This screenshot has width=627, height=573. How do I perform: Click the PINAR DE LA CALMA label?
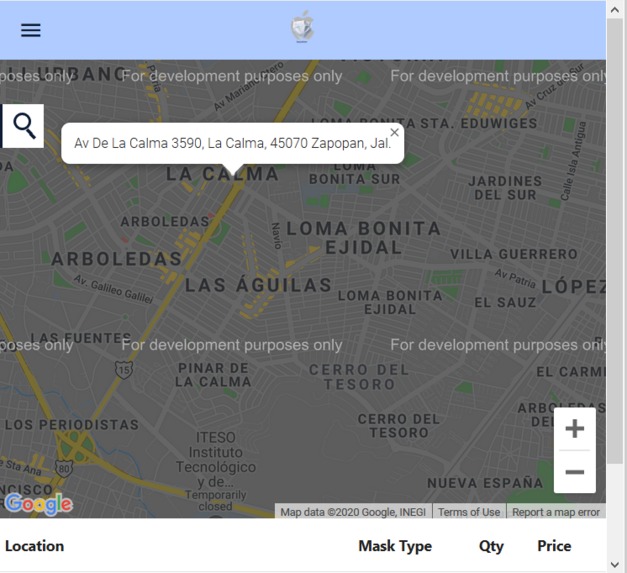[213, 375]
